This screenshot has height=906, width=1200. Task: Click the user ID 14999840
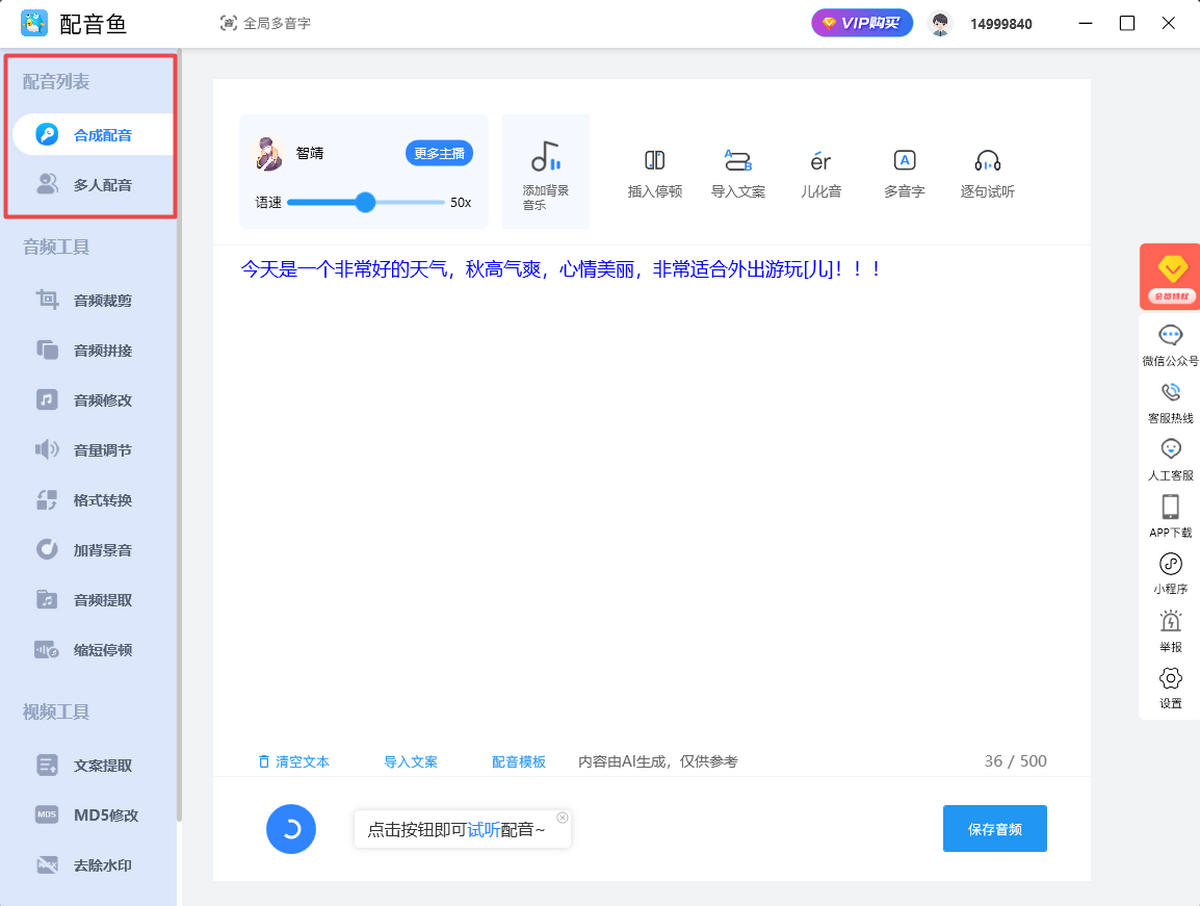(x=1001, y=24)
